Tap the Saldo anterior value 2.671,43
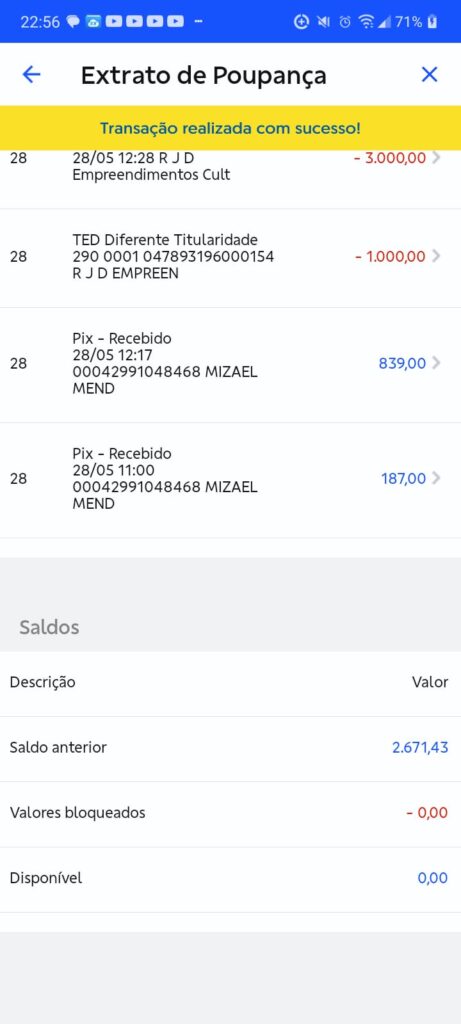The image size is (461, 1024). pyautogui.click(x=420, y=748)
